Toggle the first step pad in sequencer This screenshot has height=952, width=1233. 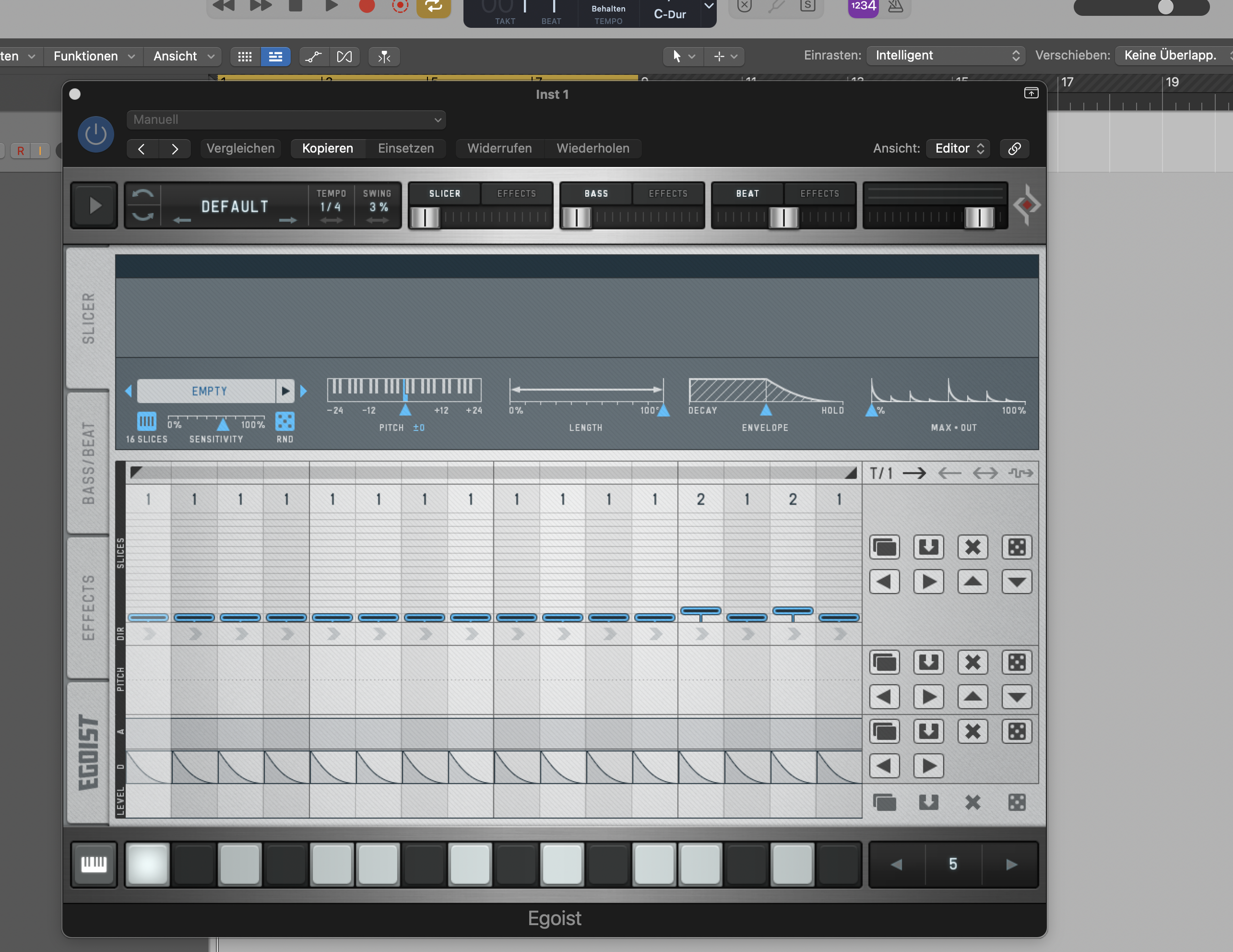click(x=147, y=864)
